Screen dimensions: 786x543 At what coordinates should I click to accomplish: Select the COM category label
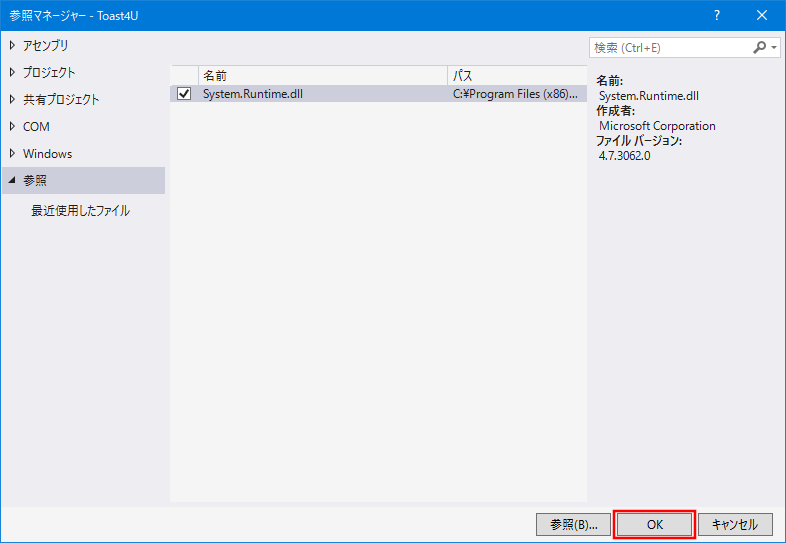point(36,127)
